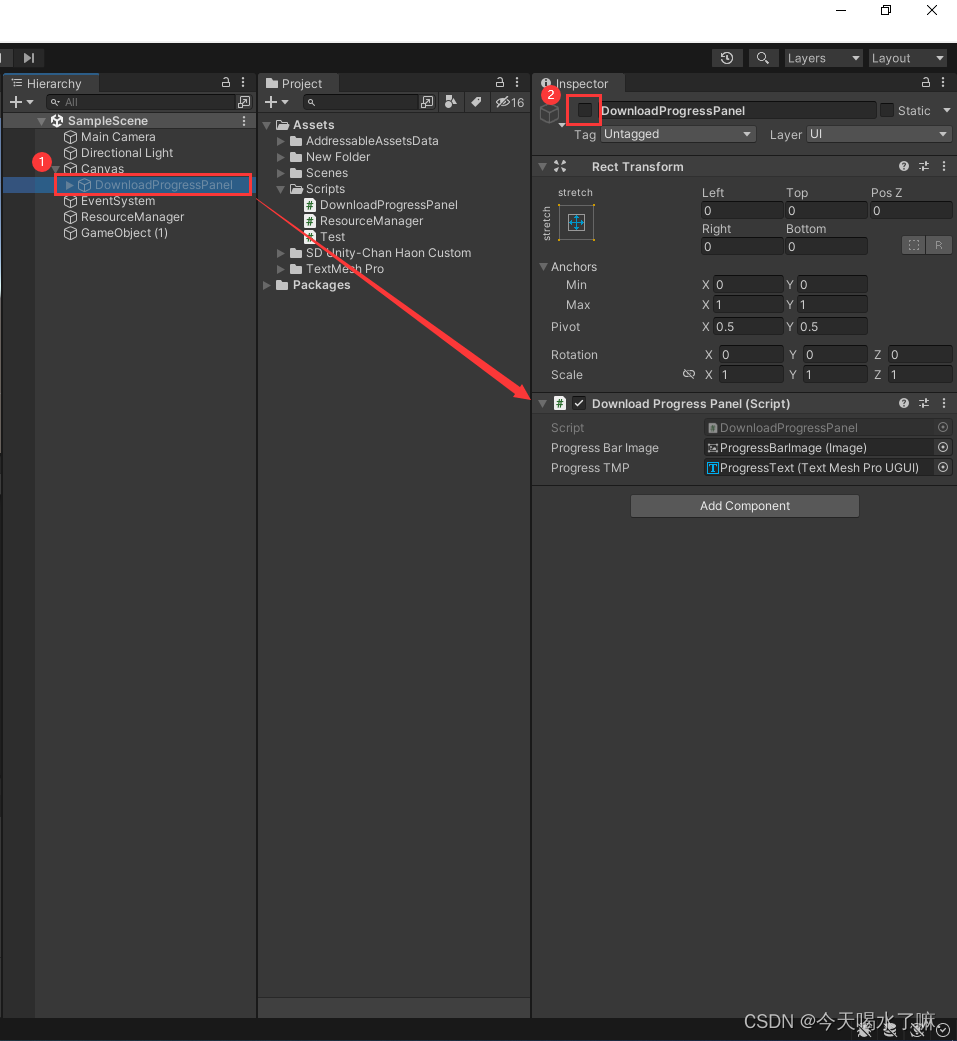The image size is (957, 1041).
Task: Open the search-by-type filter in Project toolbar
Action: tap(450, 102)
